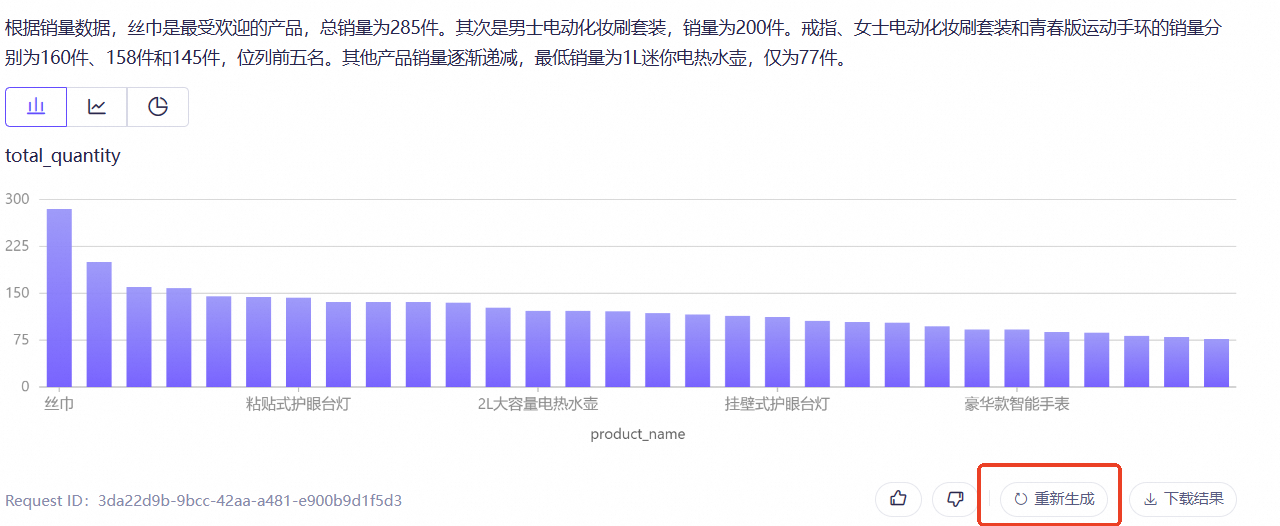1280x526 pixels.
Task: Click the 150 y-axis tick label
Action: click(17, 293)
